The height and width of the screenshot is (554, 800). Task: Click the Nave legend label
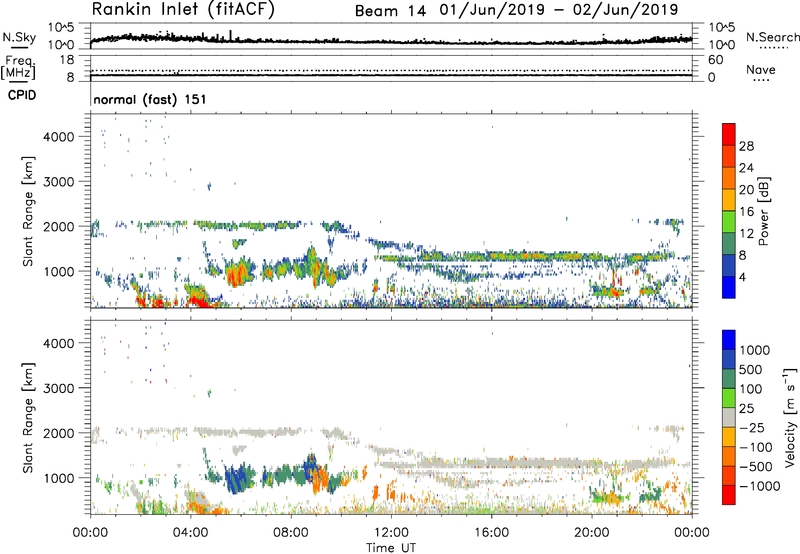pyautogui.click(x=761, y=69)
